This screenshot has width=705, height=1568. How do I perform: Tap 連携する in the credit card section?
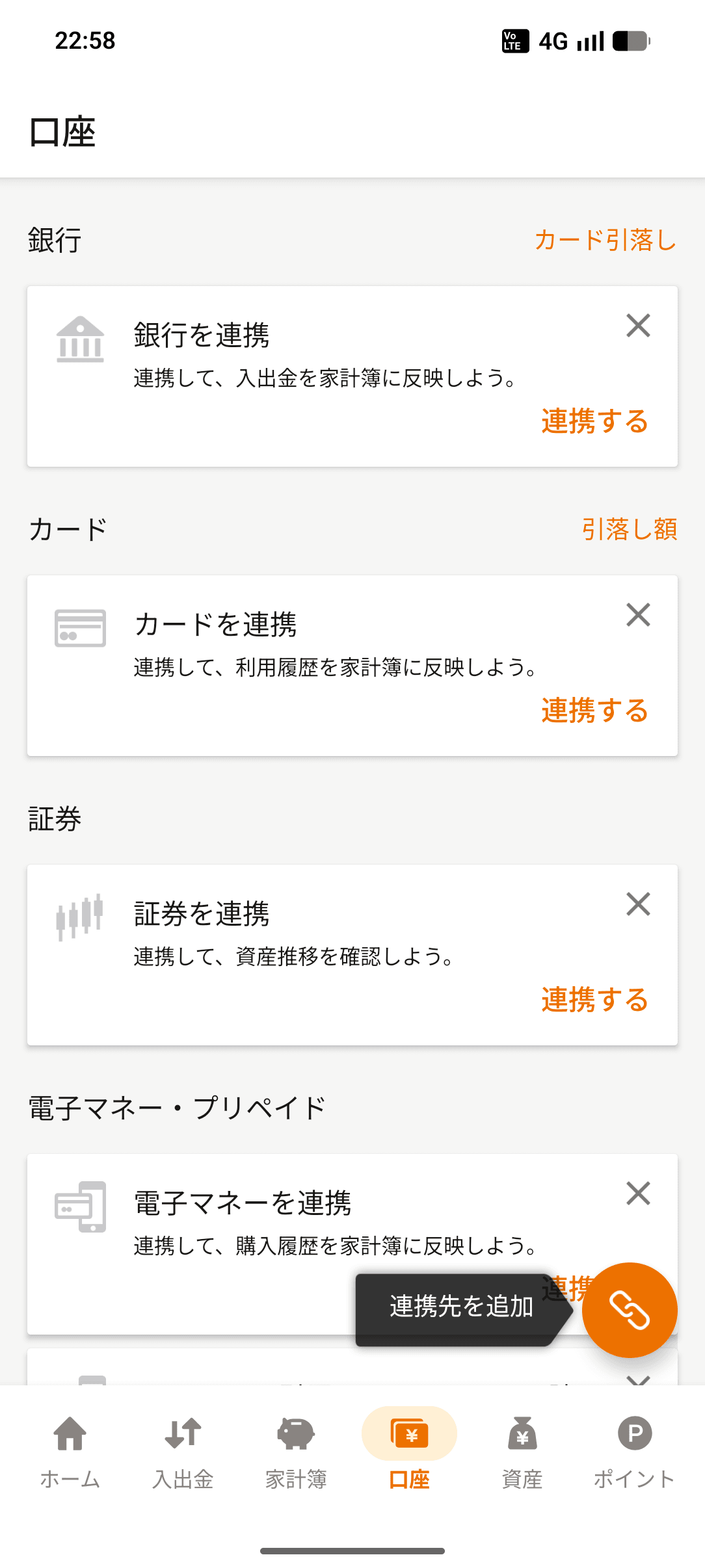(594, 711)
